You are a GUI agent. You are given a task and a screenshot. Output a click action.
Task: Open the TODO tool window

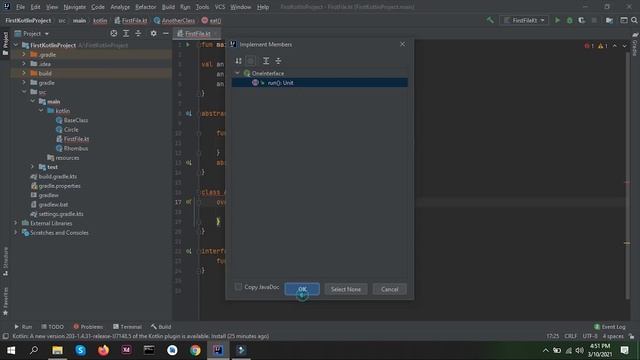(53, 327)
